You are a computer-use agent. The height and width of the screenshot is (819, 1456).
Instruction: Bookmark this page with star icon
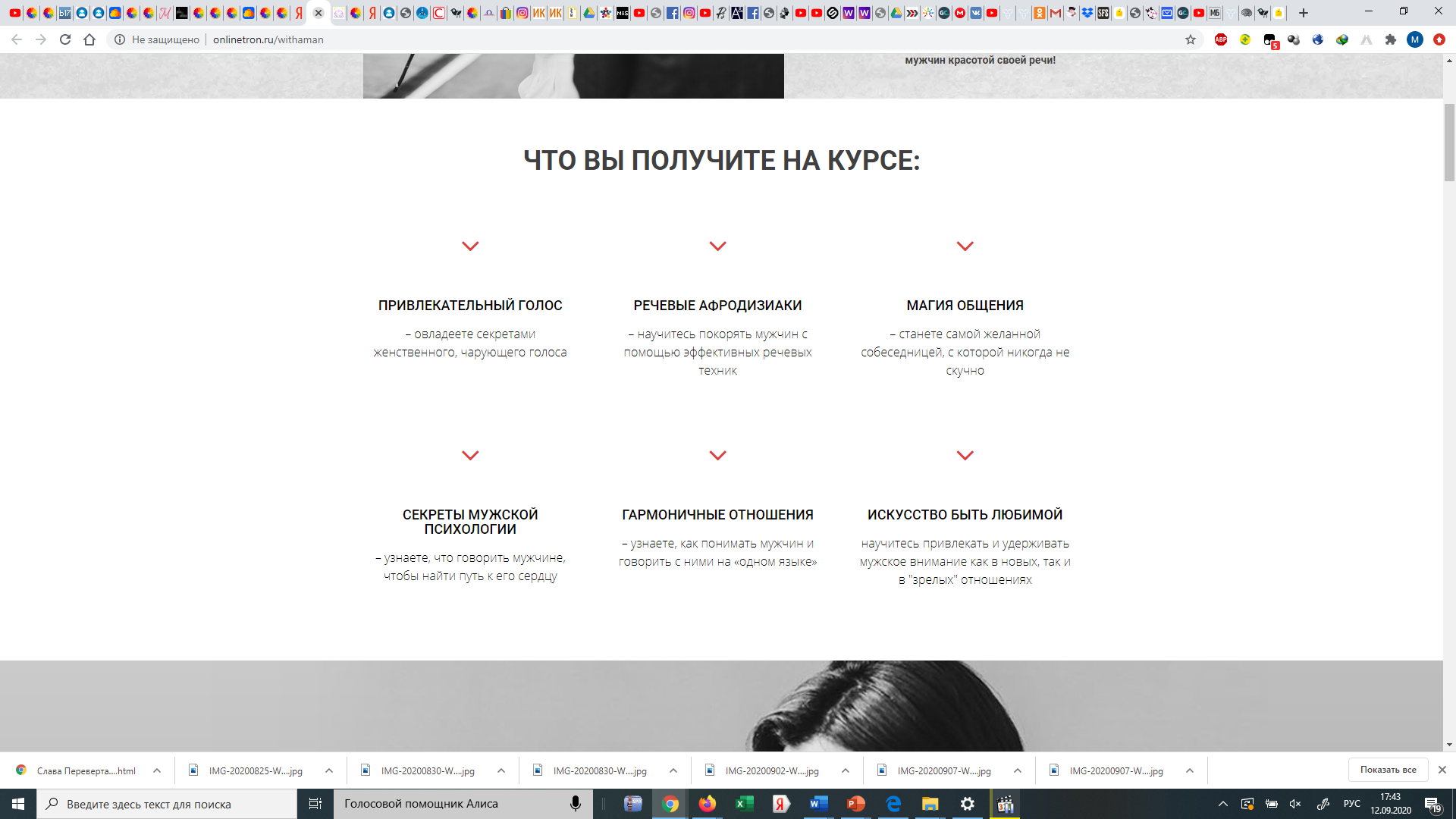coord(1191,39)
